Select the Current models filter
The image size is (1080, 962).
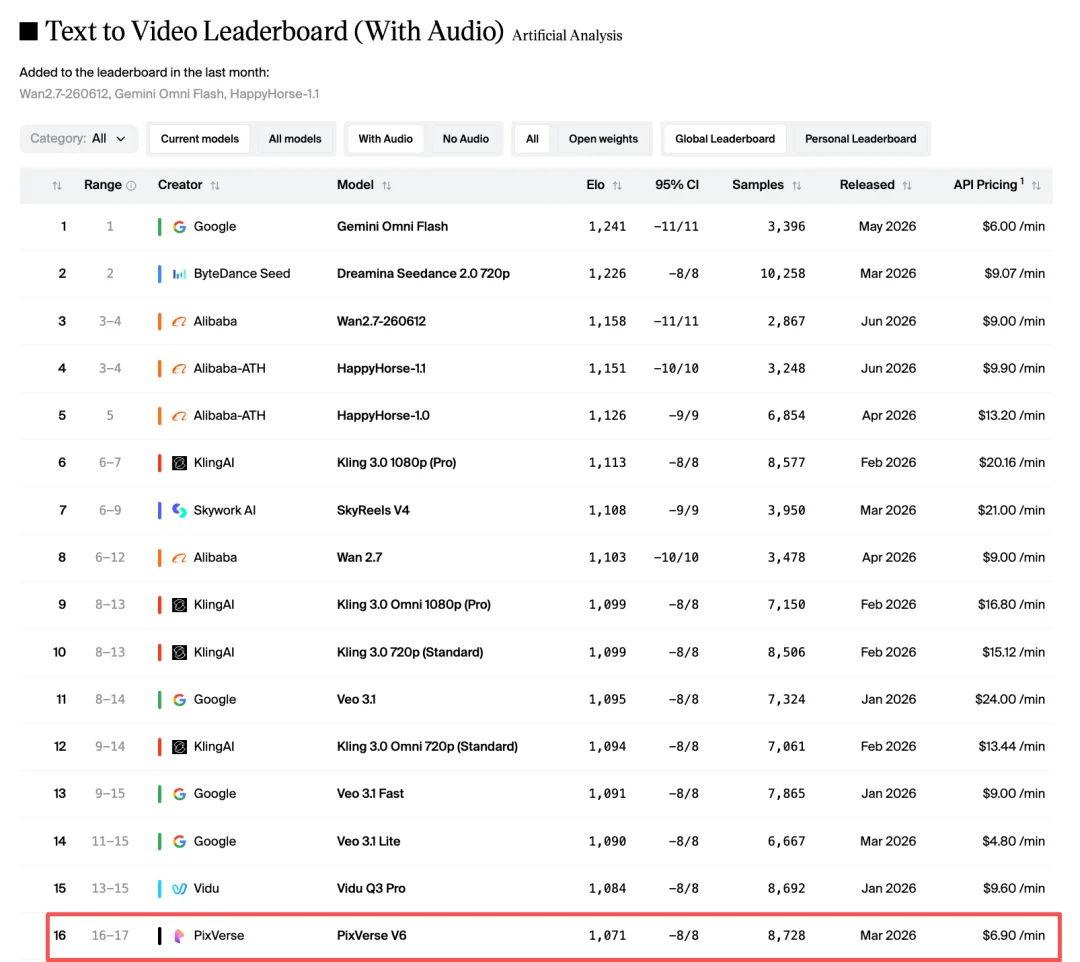(x=200, y=139)
